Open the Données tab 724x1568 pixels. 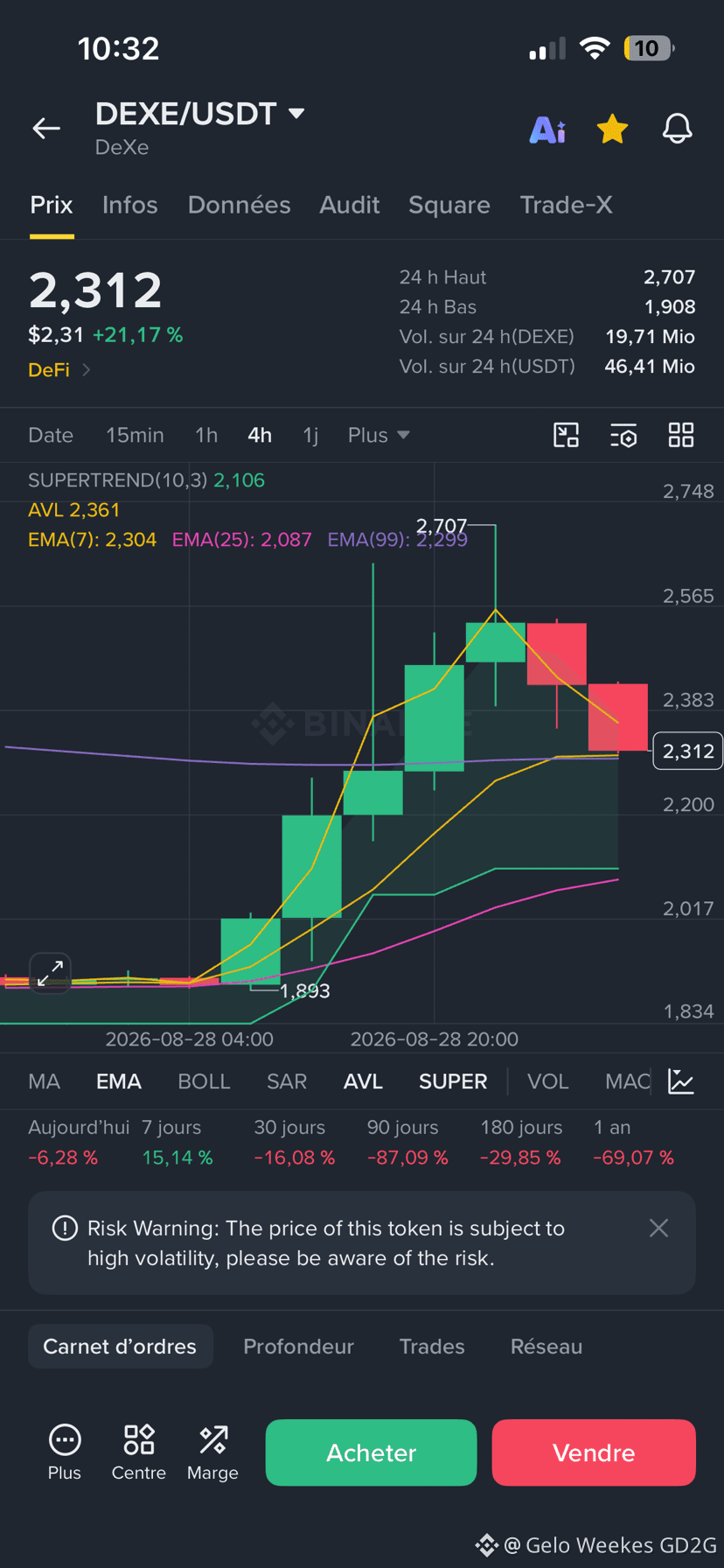click(x=239, y=205)
